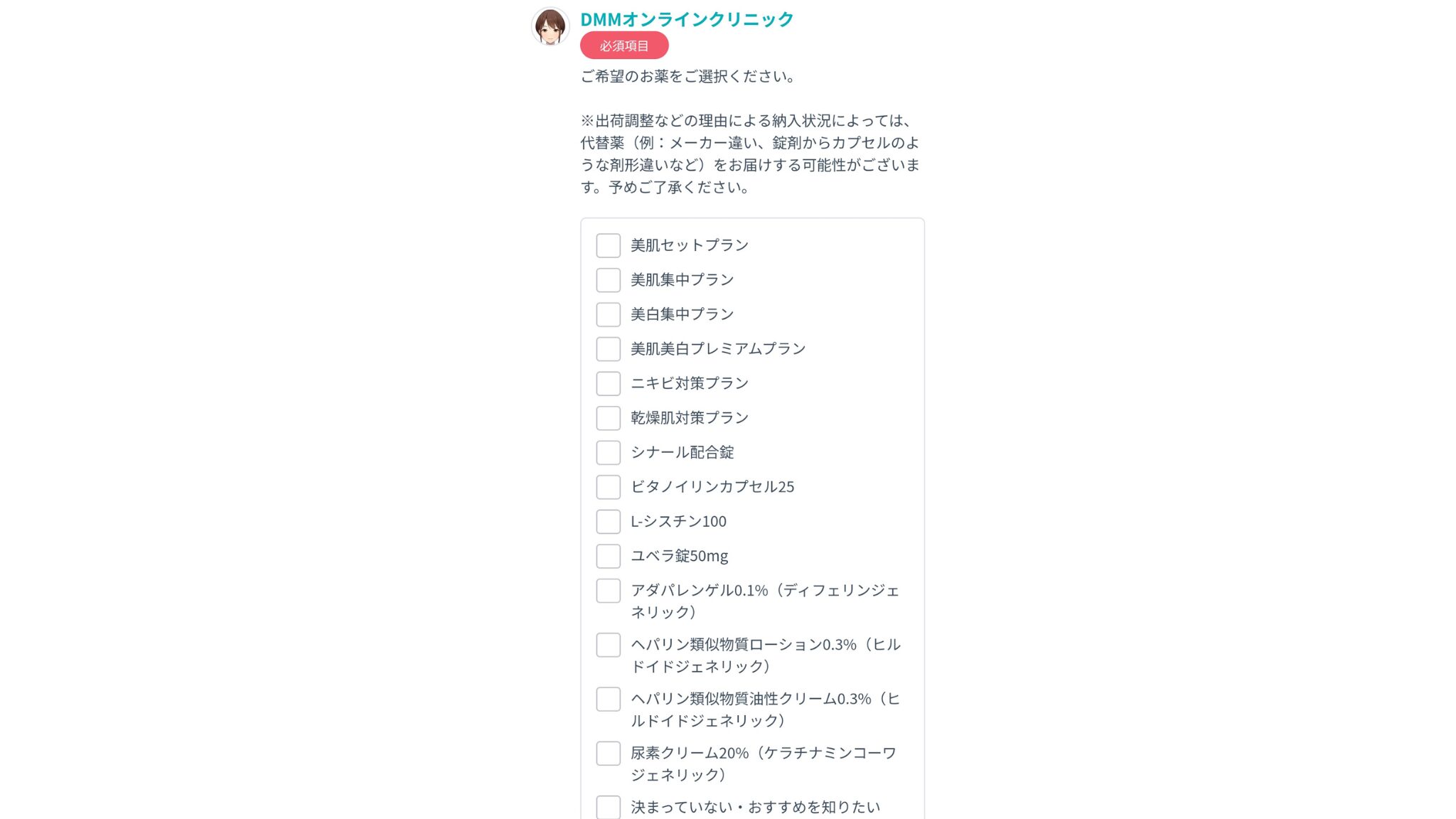The width and height of the screenshot is (1456, 819).
Task: Click the 美肌セットプラン label text
Action: [689, 245]
